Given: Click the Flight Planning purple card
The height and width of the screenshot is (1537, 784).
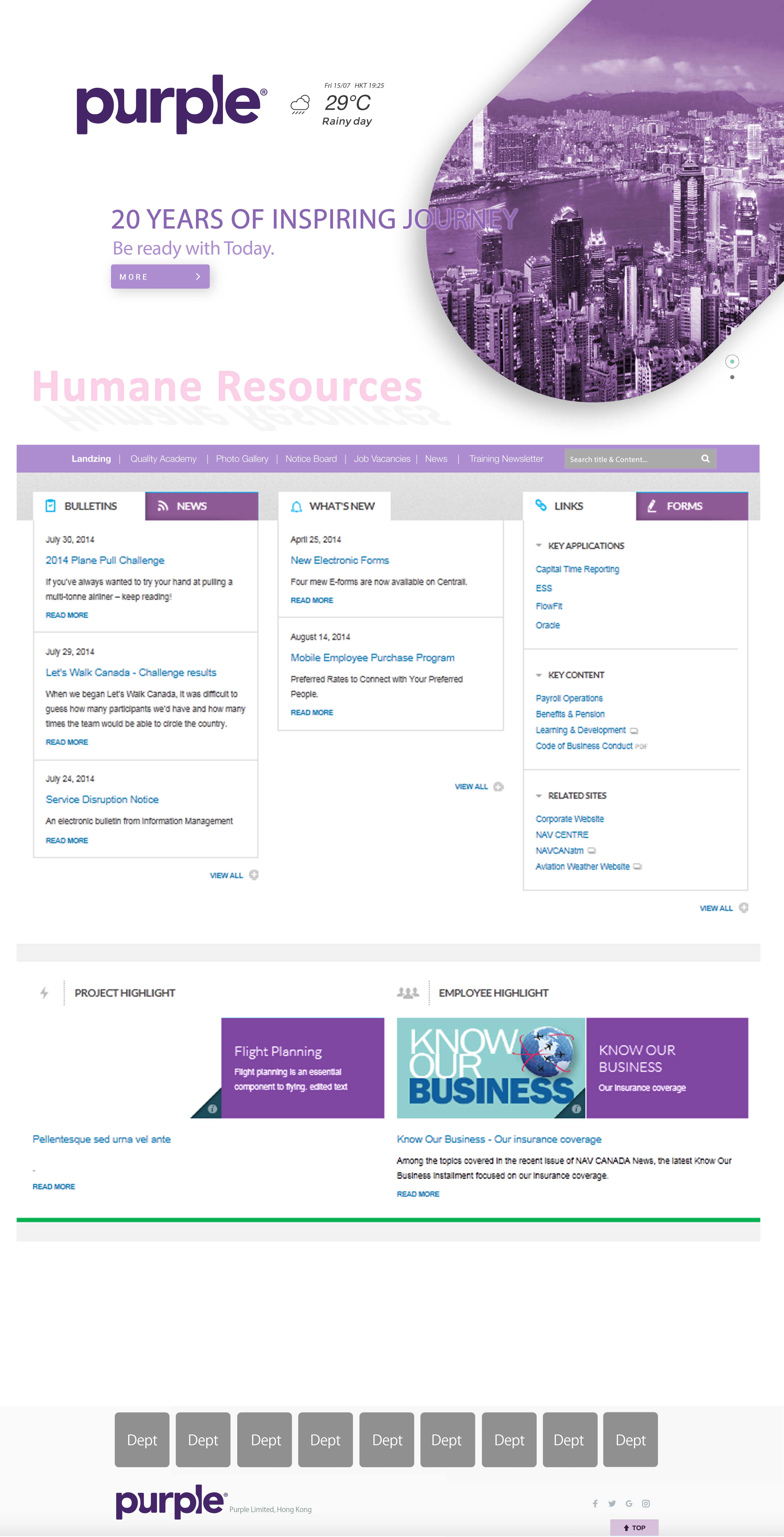Looking at the screenshot, I should click(302, 1068).
